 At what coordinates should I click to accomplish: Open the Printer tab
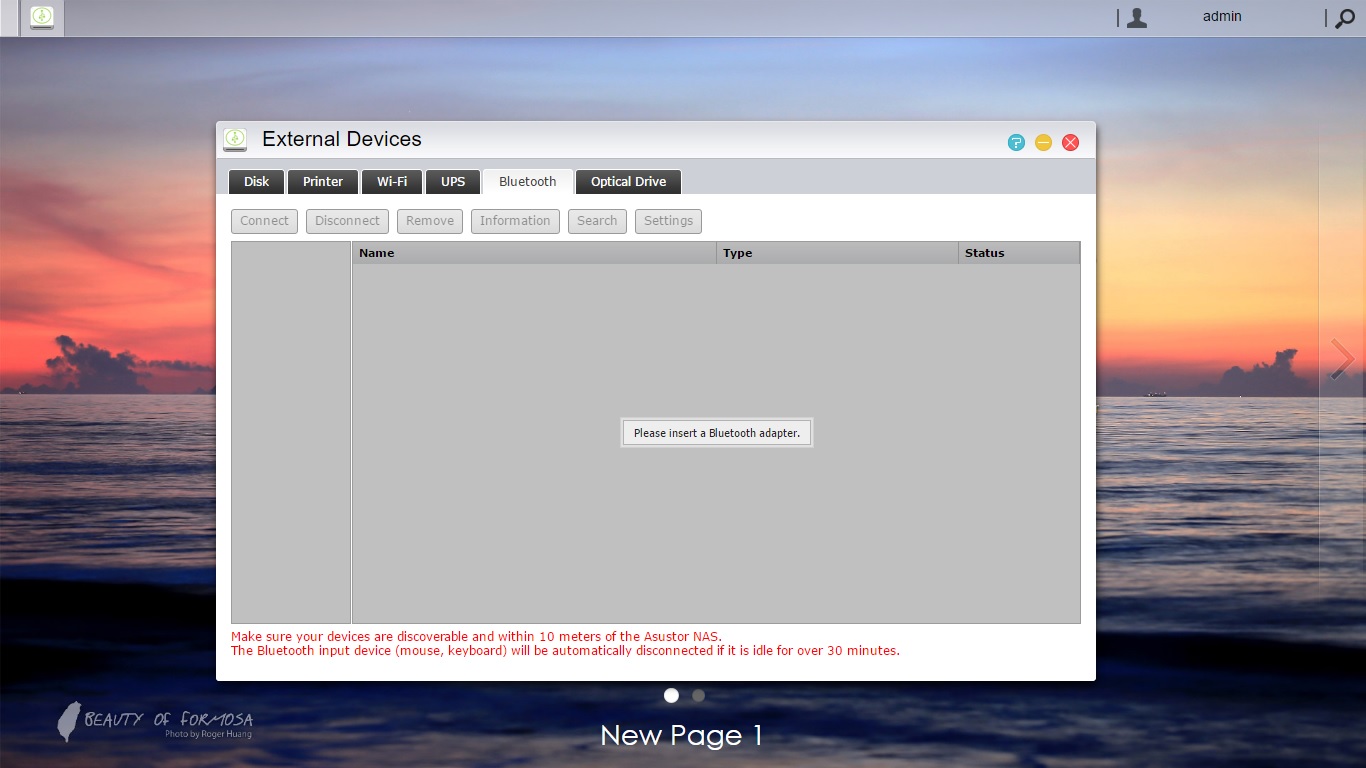tap(323, 181)
